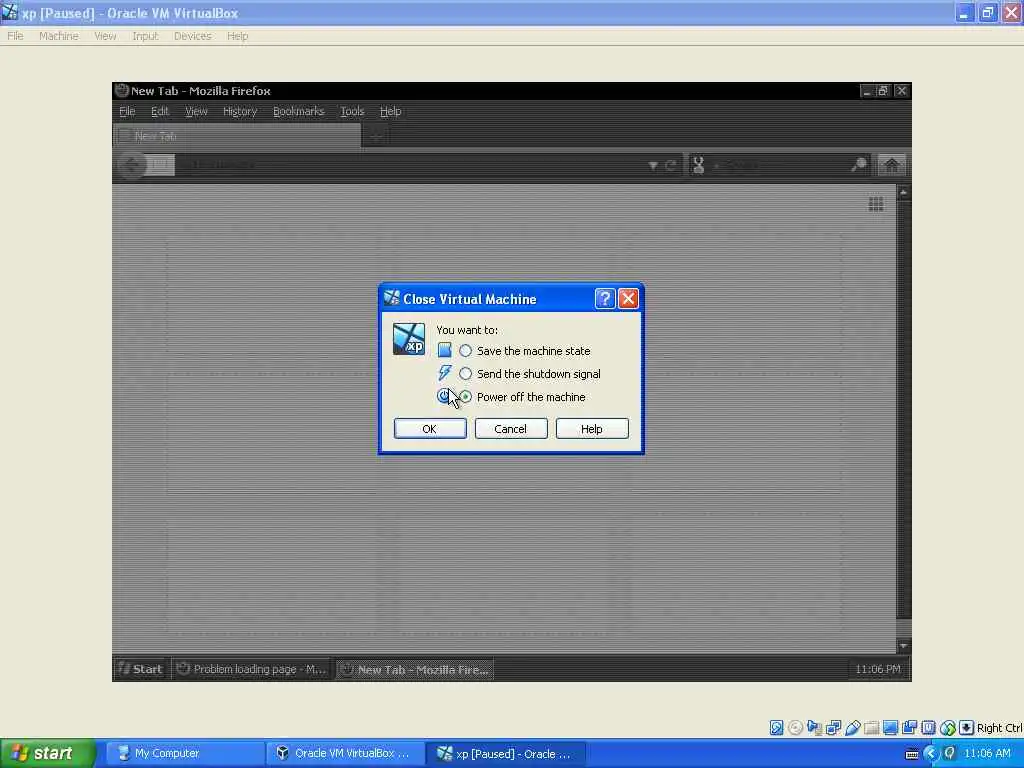Click guest Firefox home icon

[891, 165]
